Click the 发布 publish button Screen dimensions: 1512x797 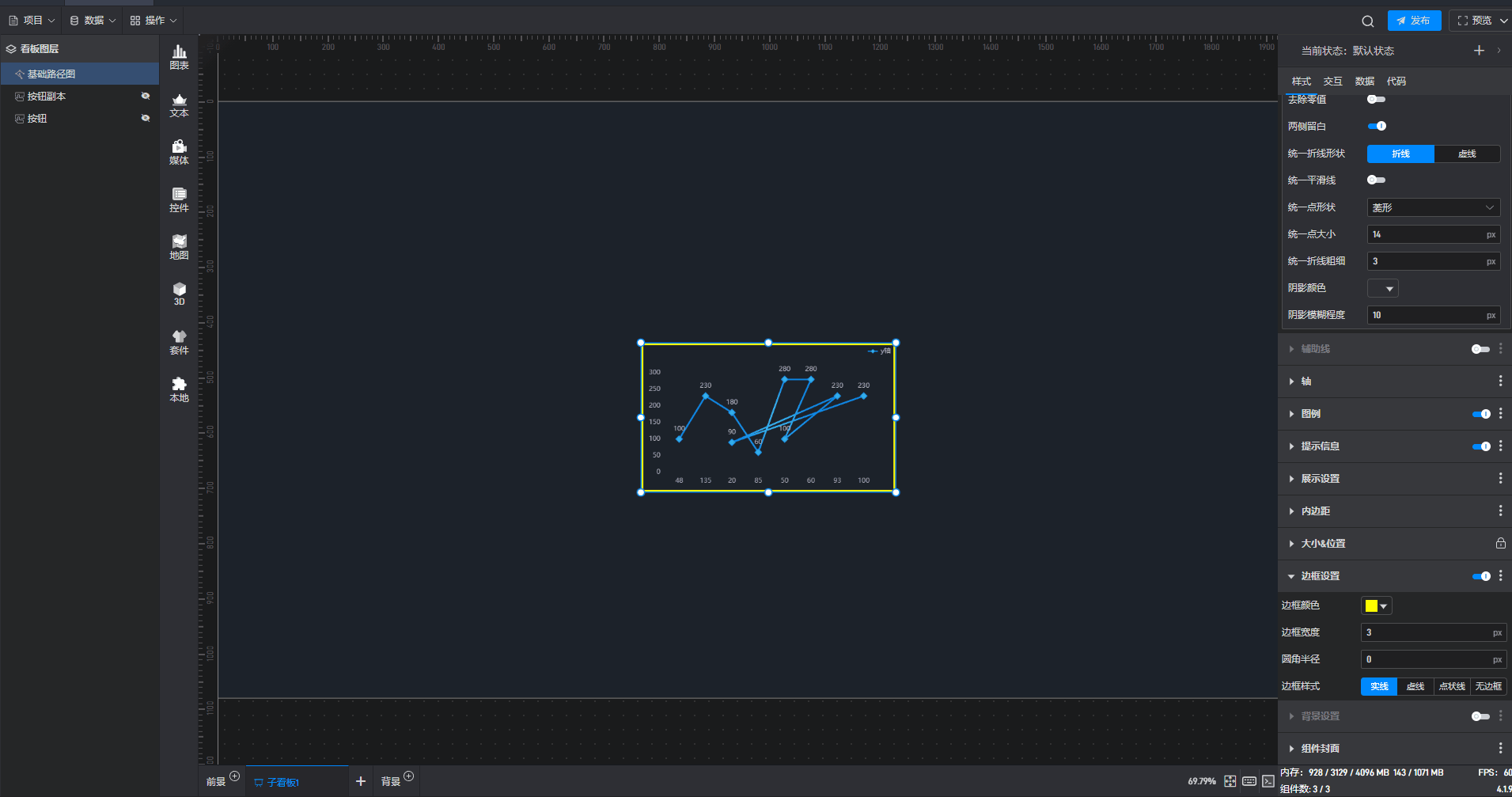1414,21
